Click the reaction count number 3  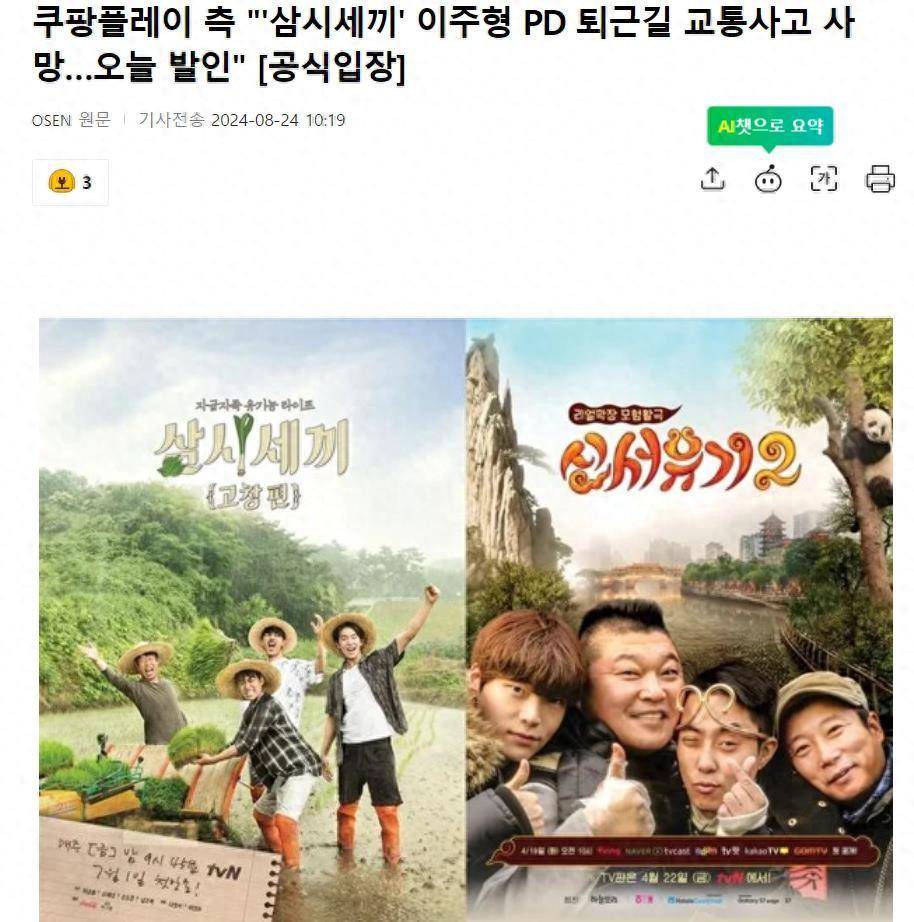point(87,183)
